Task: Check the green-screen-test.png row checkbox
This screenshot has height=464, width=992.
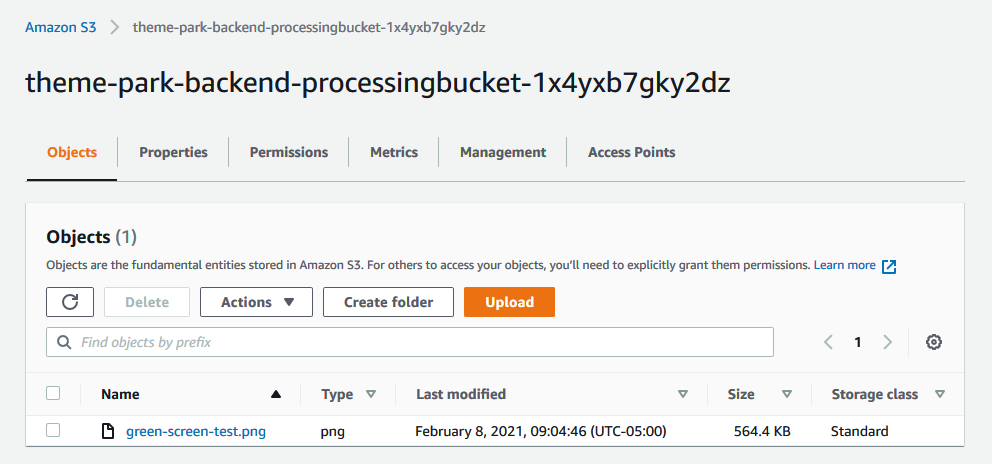Action: [53, 431]
